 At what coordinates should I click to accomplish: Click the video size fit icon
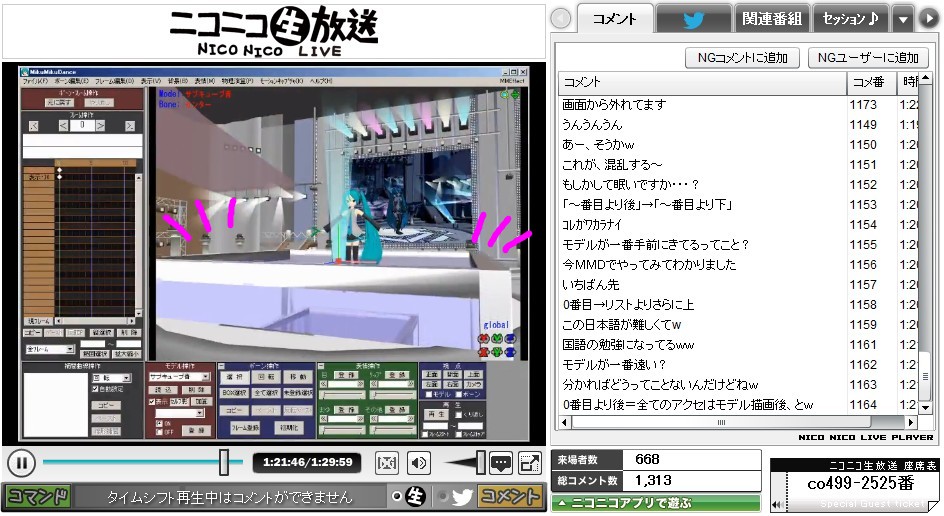[387, 463]
